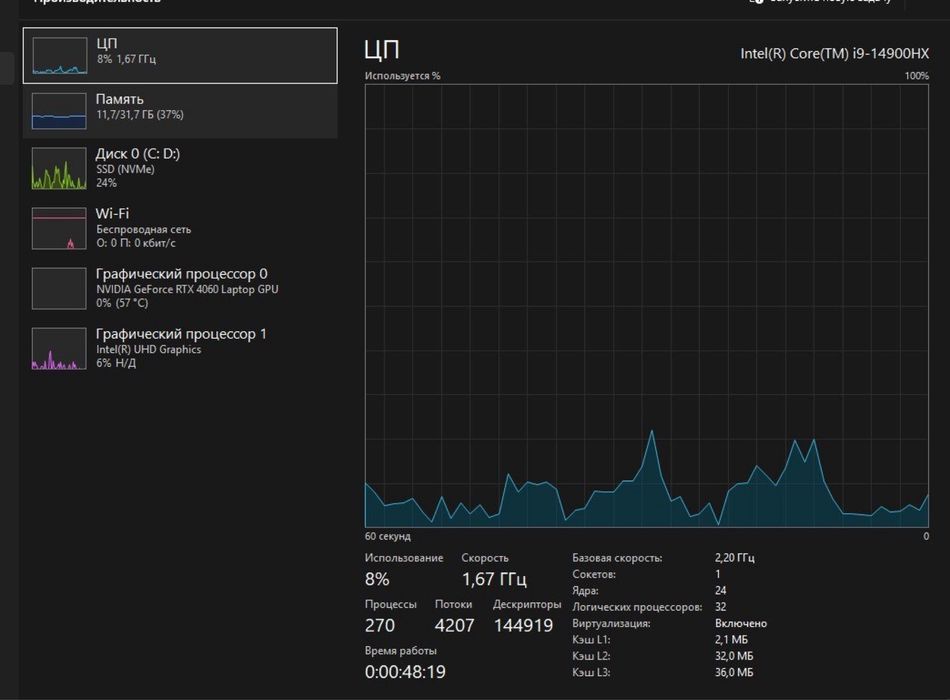Click the Wi-Fi mini graph thumbnail
The height and width of the screenshot is (700, 950).
point(59,228)
